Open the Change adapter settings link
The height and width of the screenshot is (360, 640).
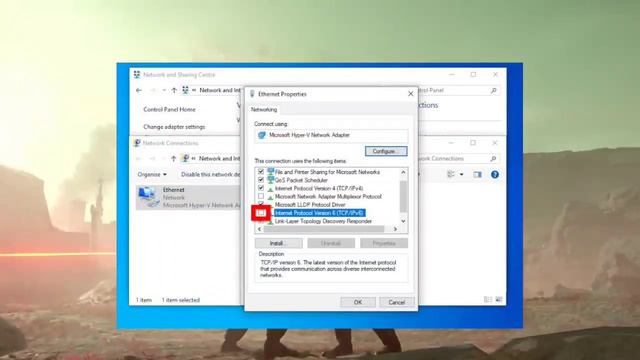(x=174, y=127)
